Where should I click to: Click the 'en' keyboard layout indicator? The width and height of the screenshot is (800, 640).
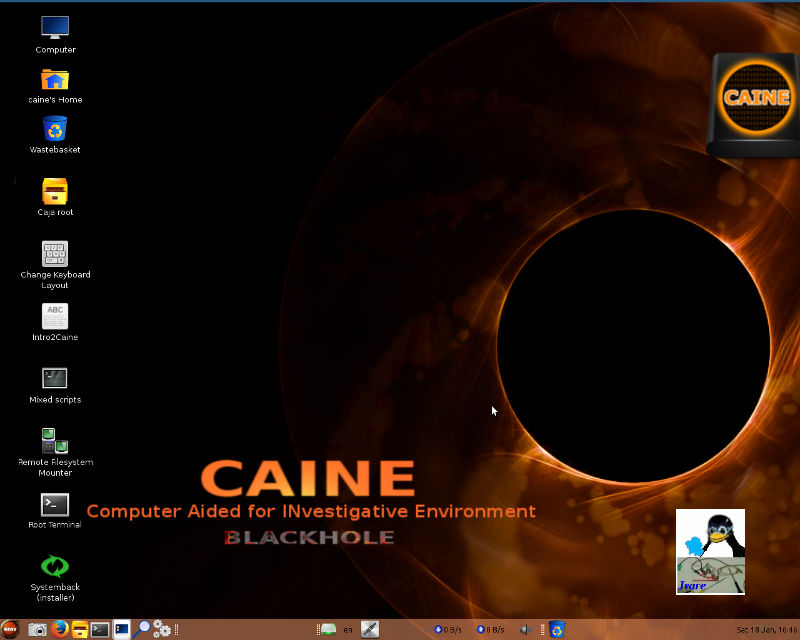[x=348, y=630]
